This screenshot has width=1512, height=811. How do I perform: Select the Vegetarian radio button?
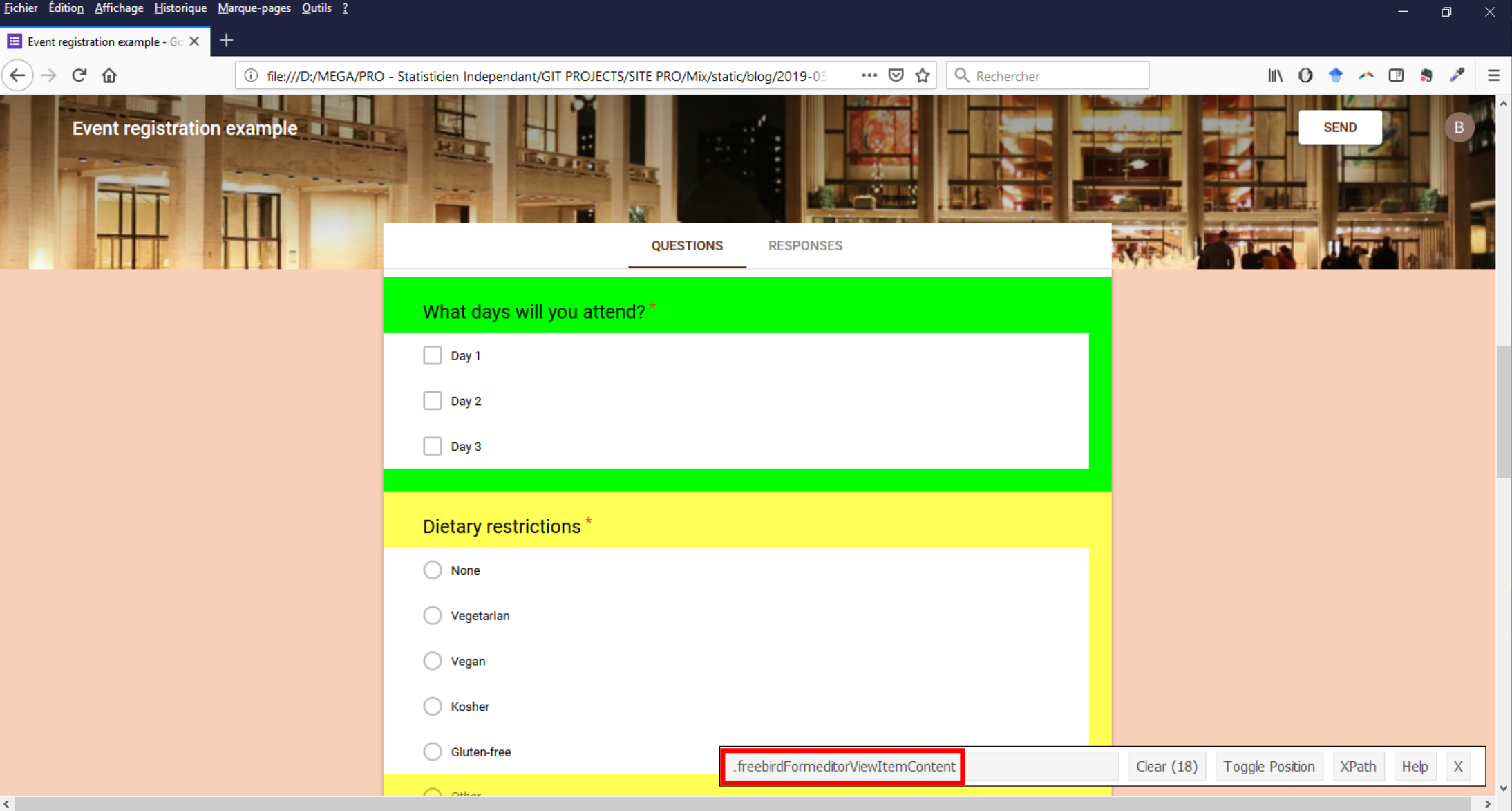pyautogui.click(x=432, y=615)
